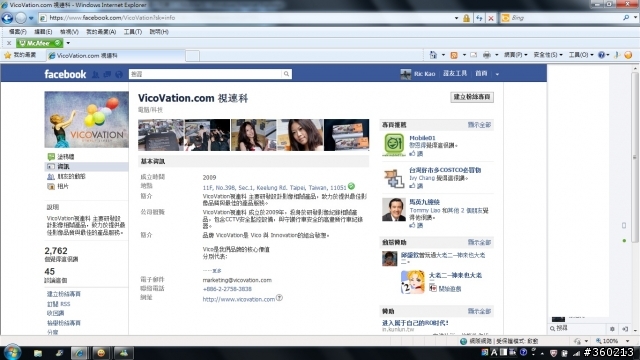Open the 檢視(V) menu
Screen dimensions: 640x360
pyautogui.click(x=69, y=31)
